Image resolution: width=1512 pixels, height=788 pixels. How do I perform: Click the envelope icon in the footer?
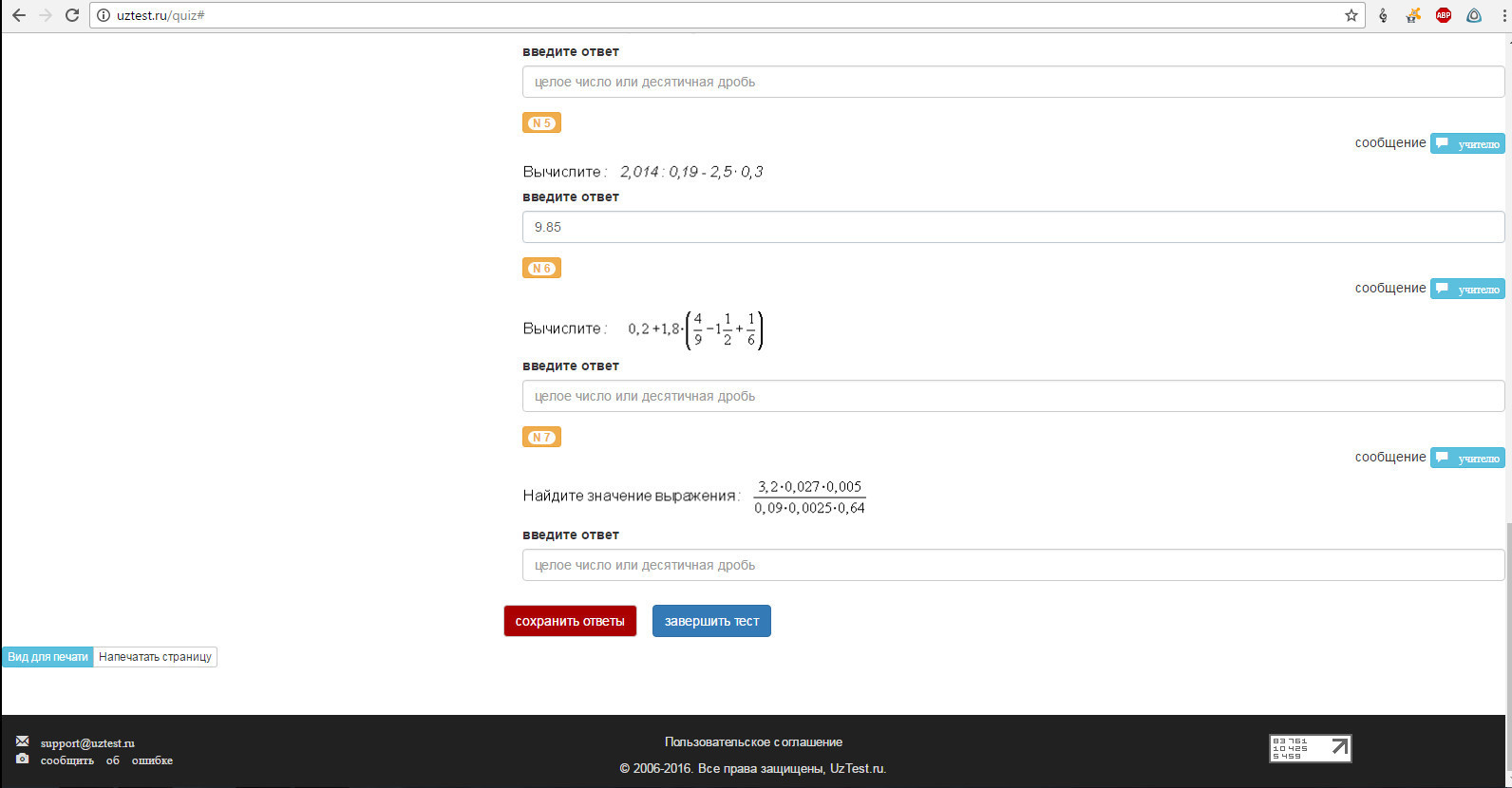click(23, 741)
